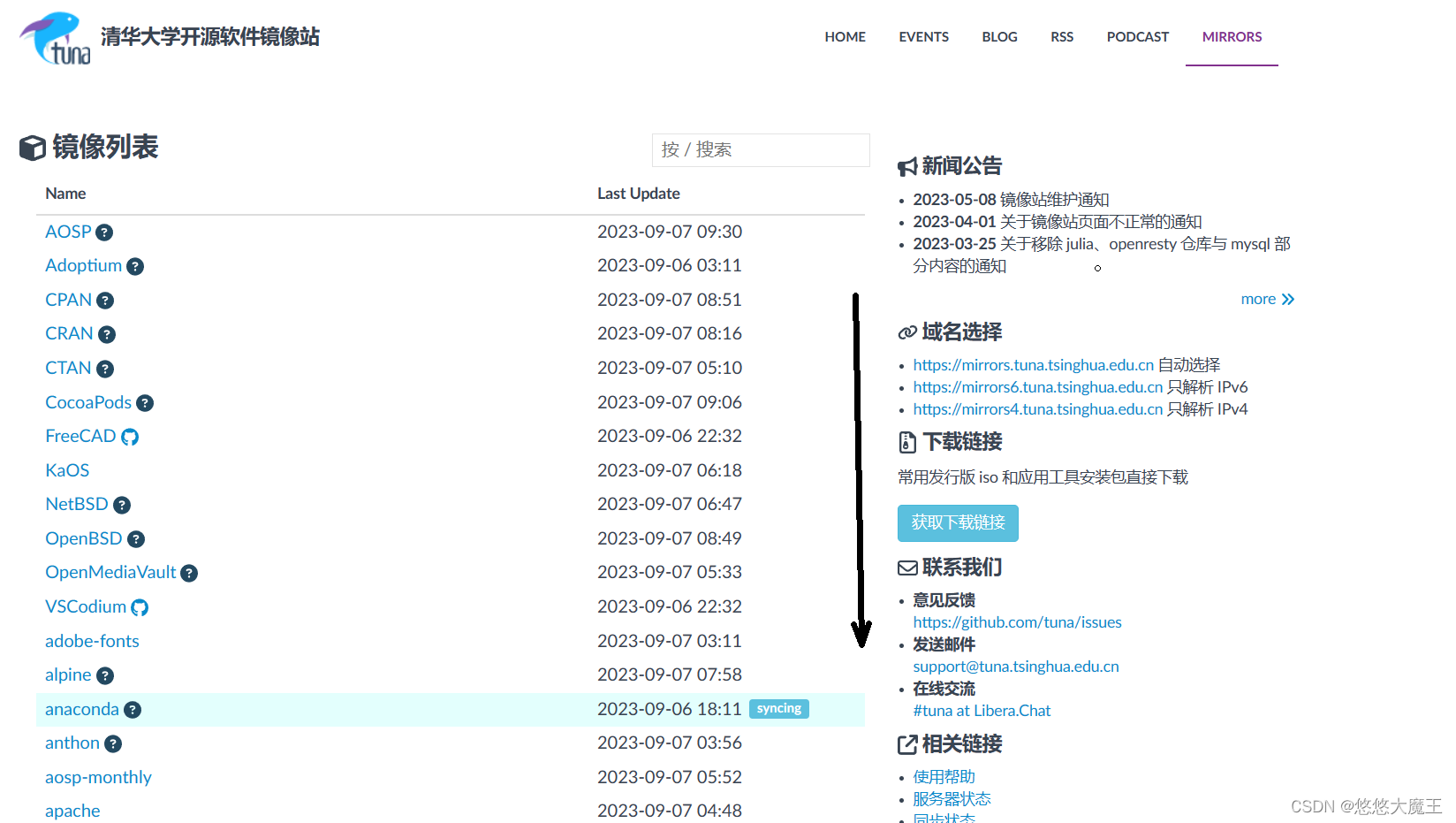This screenshot has width=1456, height=823.
Task: Open PODCAST navigation item
Action: pos(1138,37)
